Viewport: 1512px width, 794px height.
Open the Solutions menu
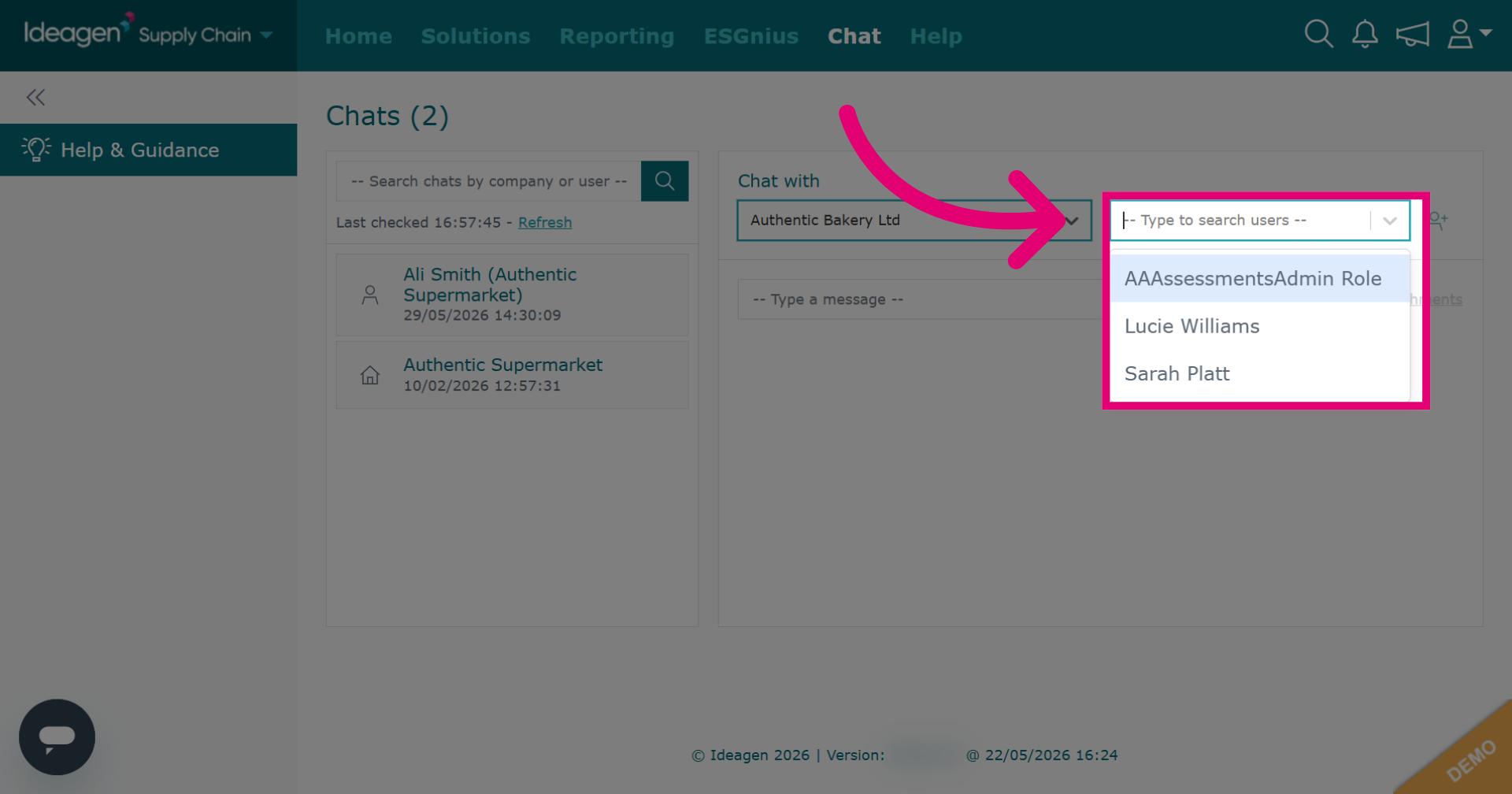pyautogui.click(x=476, y=36)
